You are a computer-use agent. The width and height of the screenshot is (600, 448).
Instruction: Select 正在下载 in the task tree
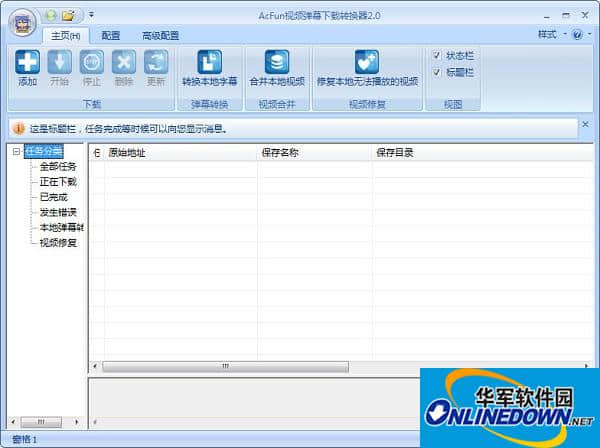[58, 182]
